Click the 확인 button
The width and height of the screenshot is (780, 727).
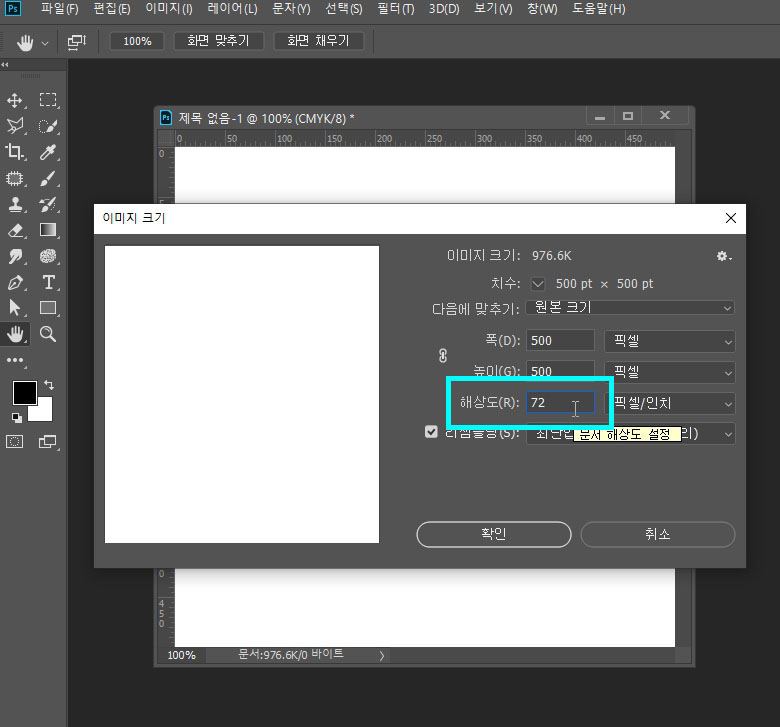pyautogui.click(x=493, y=534)
